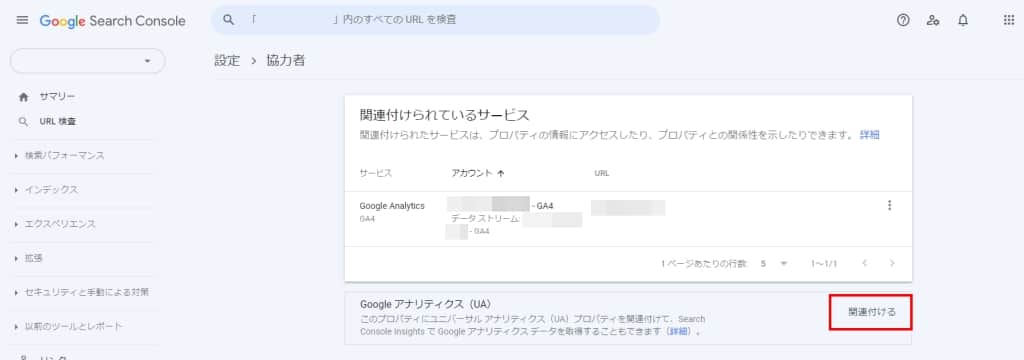Change rows per page dropdown
This screenshot has height=360, width=1024.
775,263
